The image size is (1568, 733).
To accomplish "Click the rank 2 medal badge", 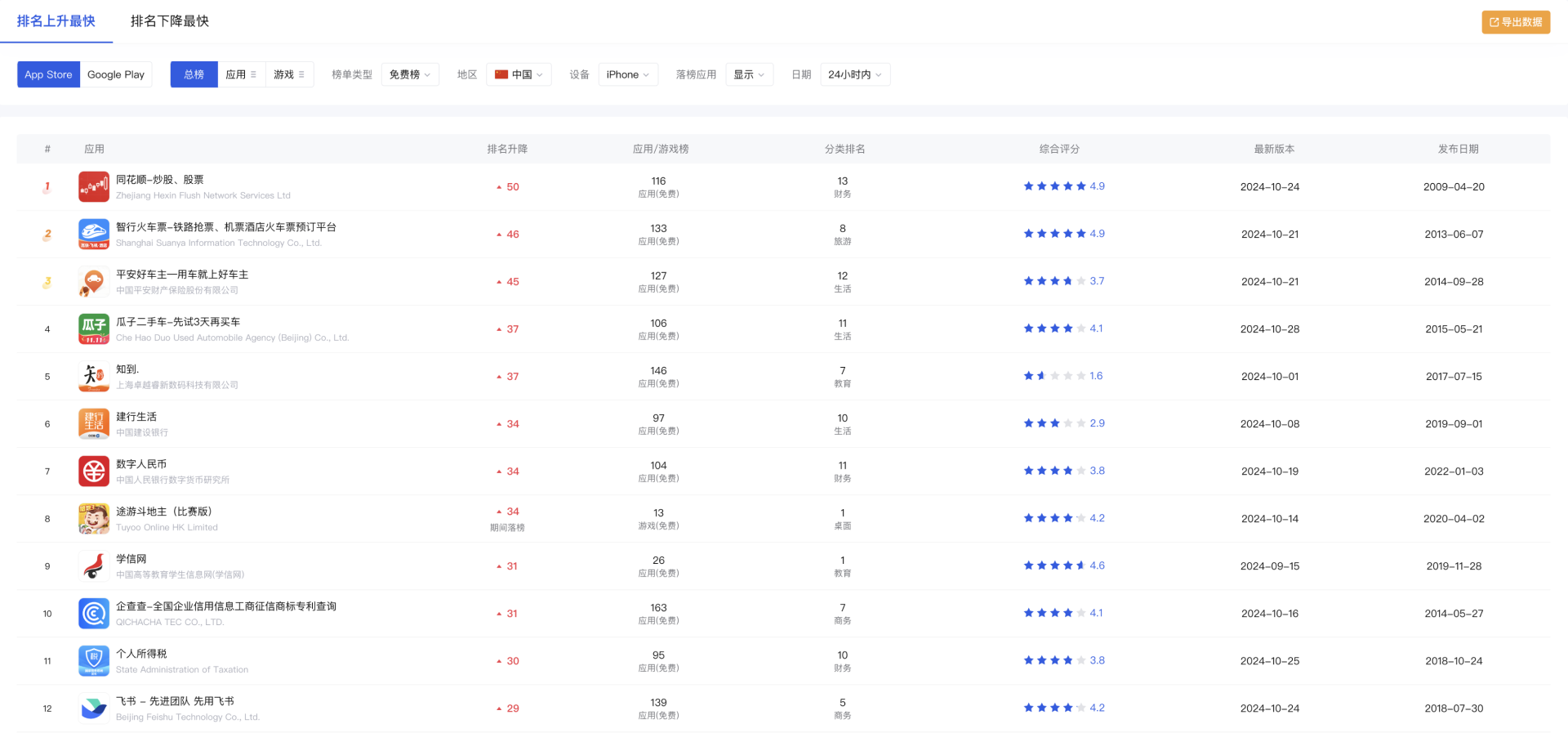I will [47, 235].
